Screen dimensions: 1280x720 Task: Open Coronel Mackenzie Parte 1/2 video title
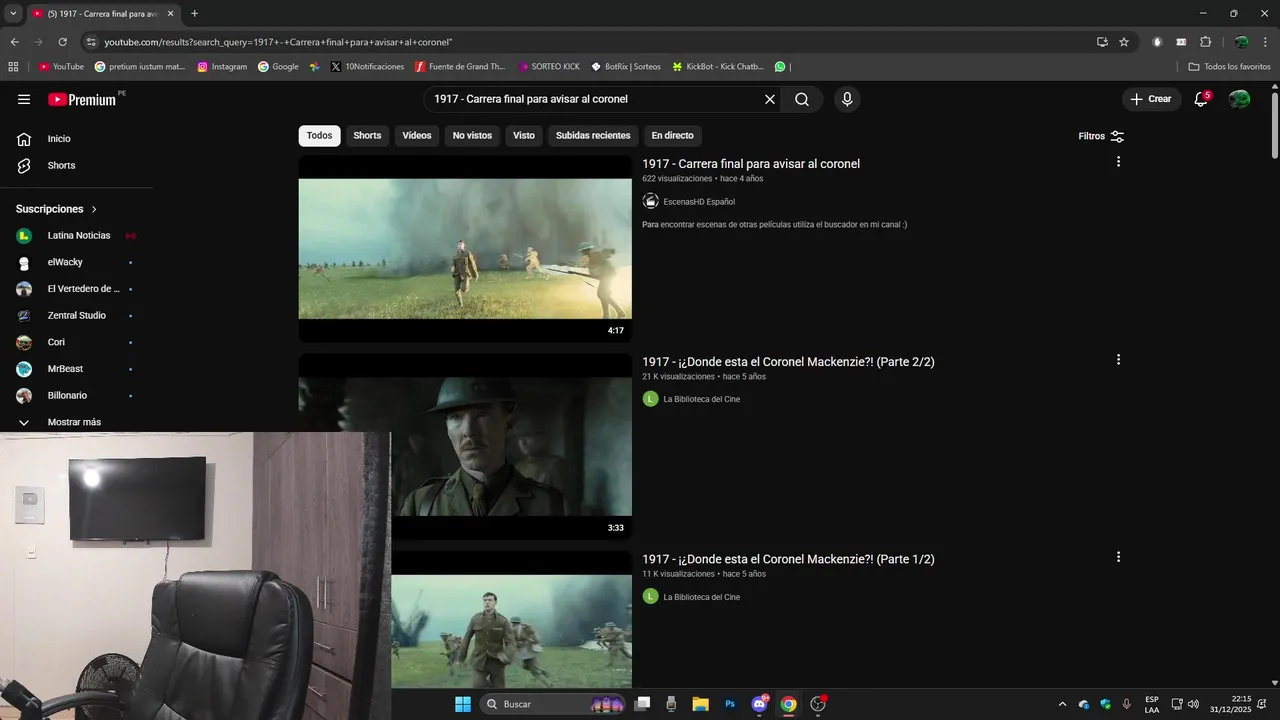click(788, 559)
